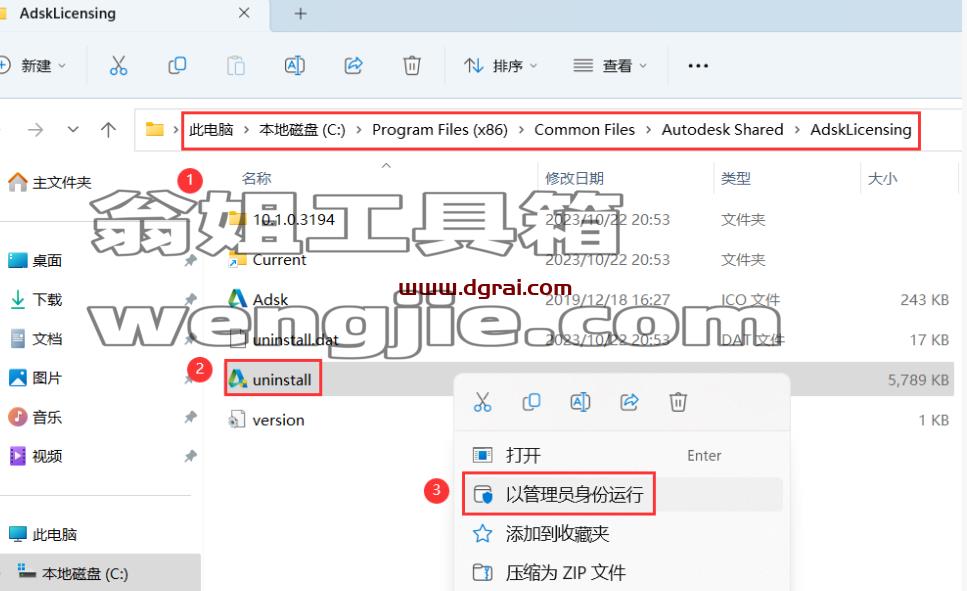Open 视频 in the sidebar

coord(35,456)
